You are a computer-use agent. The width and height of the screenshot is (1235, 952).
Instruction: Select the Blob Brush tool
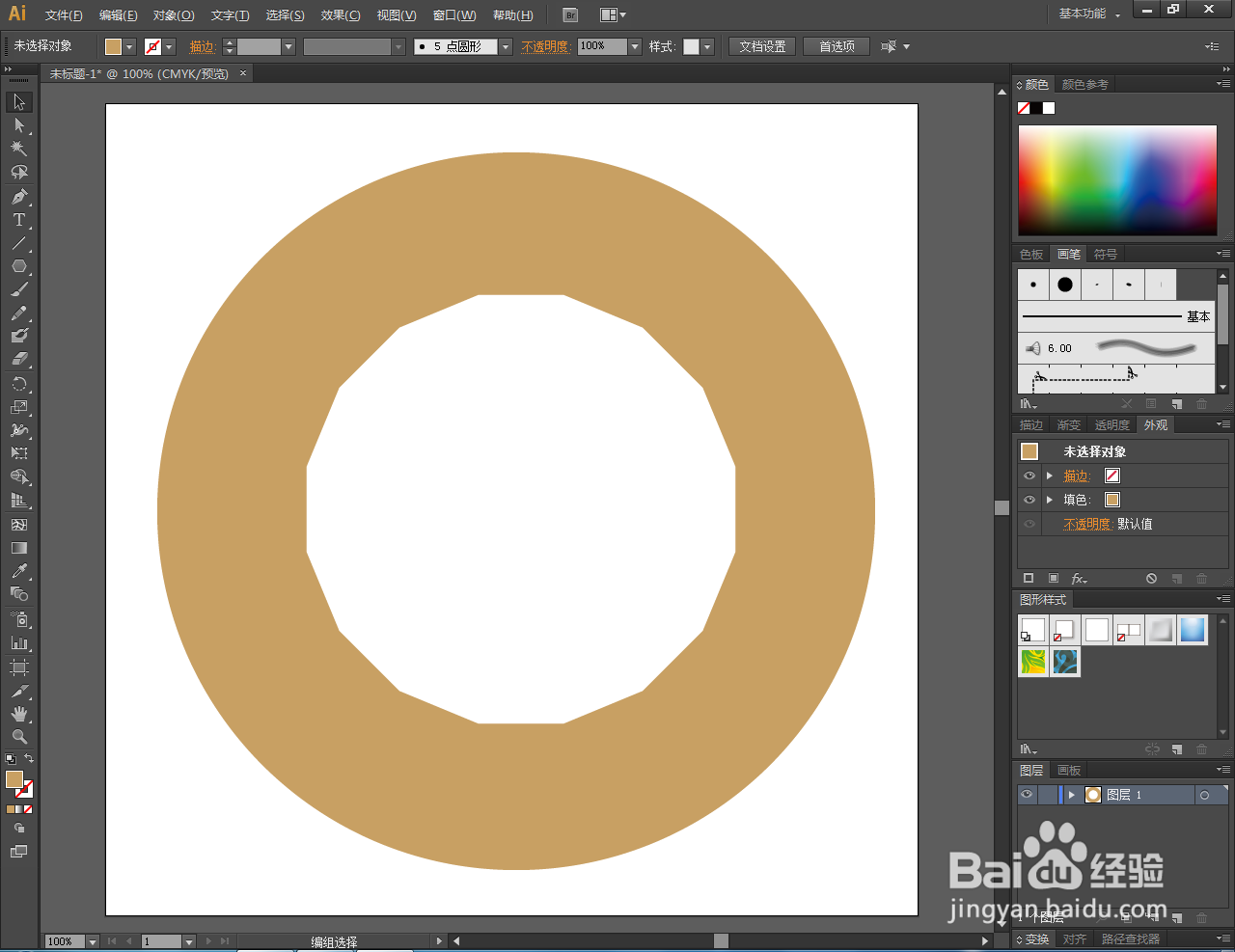(19, 336)
